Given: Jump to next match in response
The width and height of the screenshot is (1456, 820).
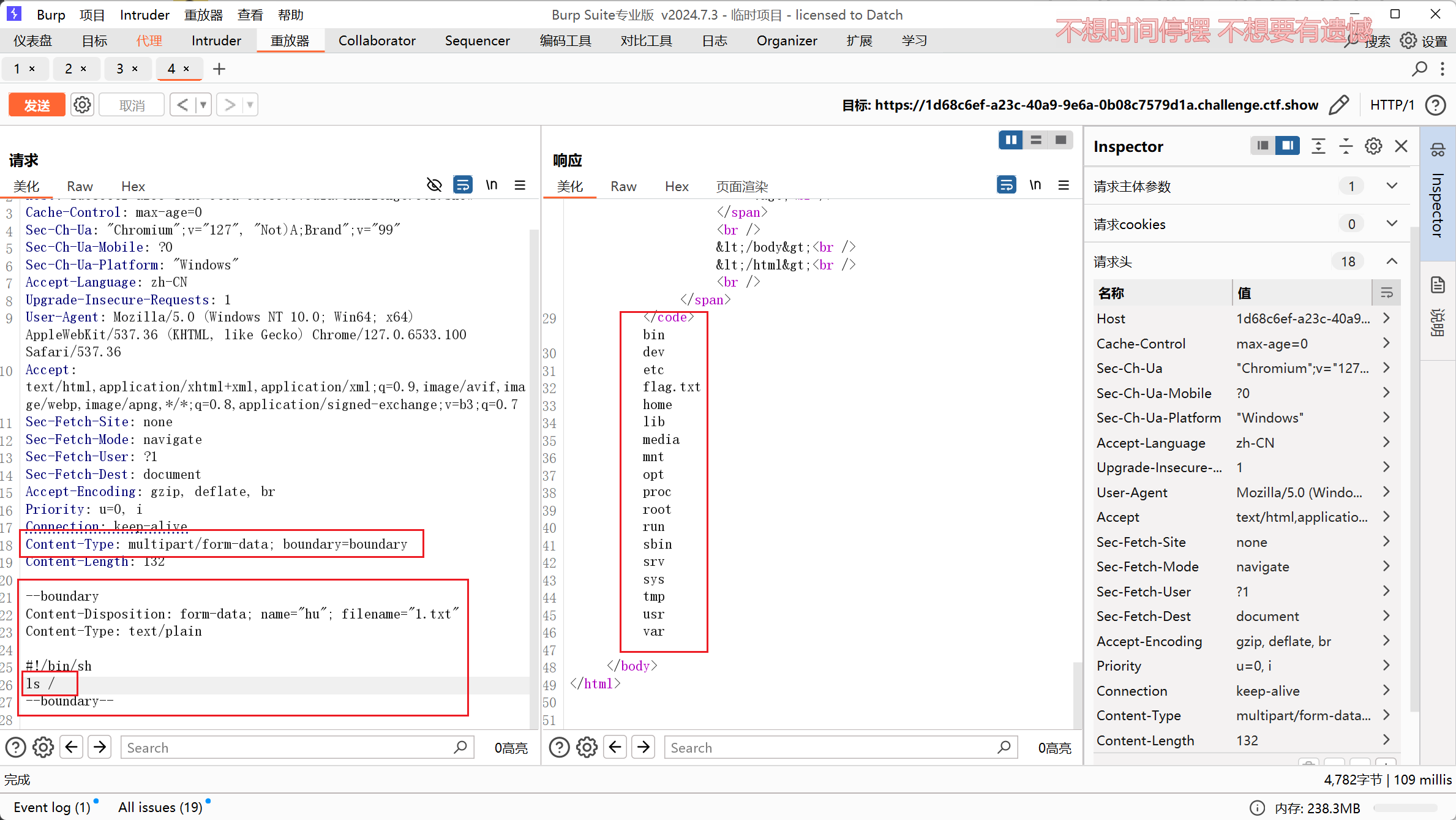Looking at the screenshot, I should tap(644, 747).
